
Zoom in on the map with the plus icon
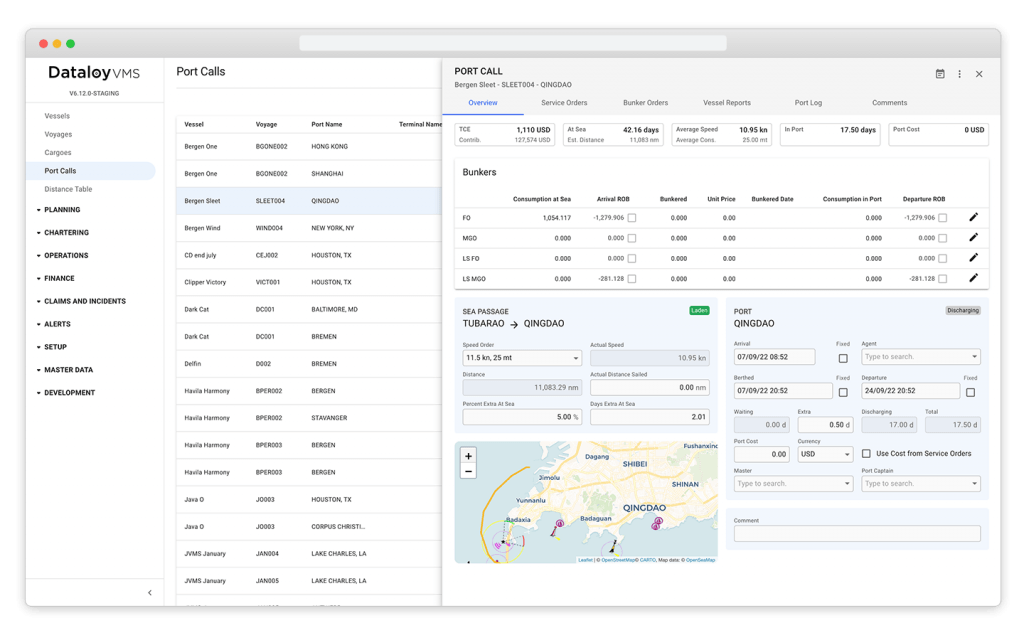[x=467, y=456]
